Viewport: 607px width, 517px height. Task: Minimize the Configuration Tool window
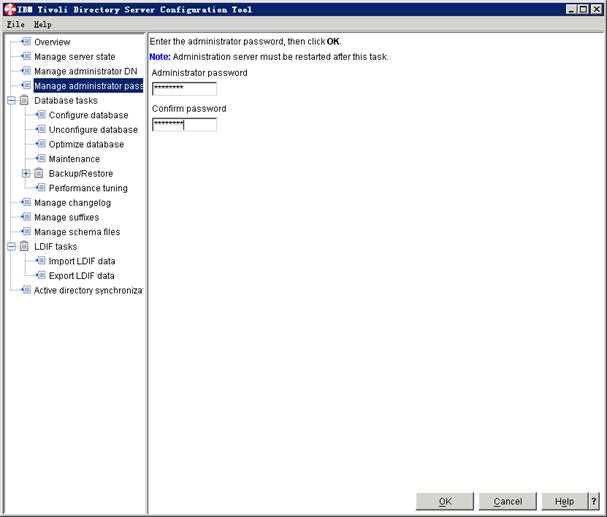pyautogui.click(x=571, y=9)
